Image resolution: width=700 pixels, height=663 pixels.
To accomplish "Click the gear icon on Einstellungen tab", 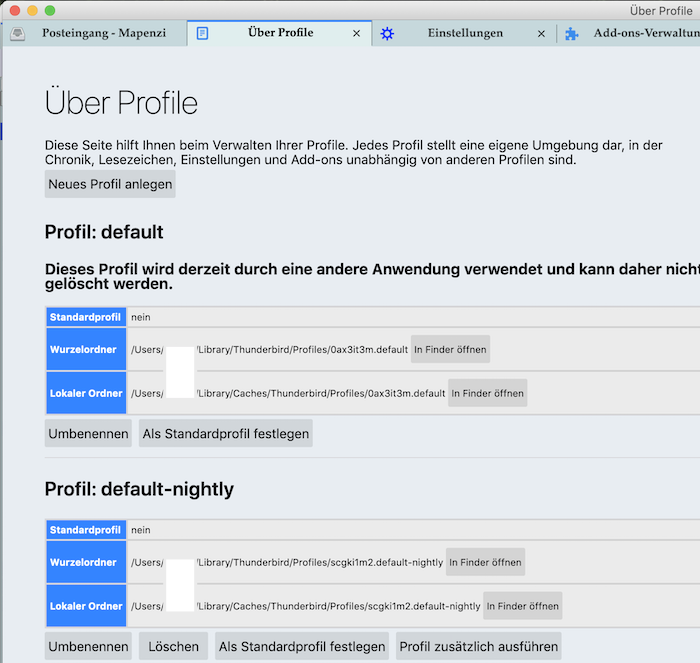I will 387,33.
